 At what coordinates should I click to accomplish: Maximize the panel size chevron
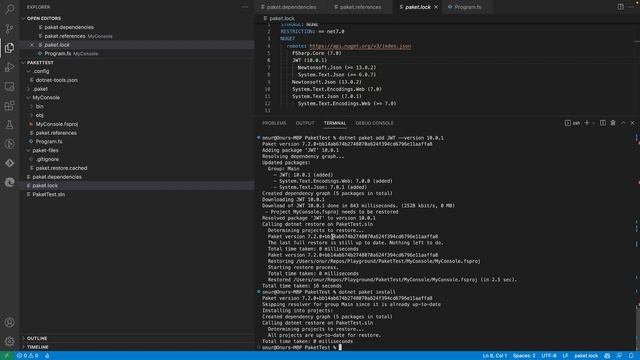(623, 123)
